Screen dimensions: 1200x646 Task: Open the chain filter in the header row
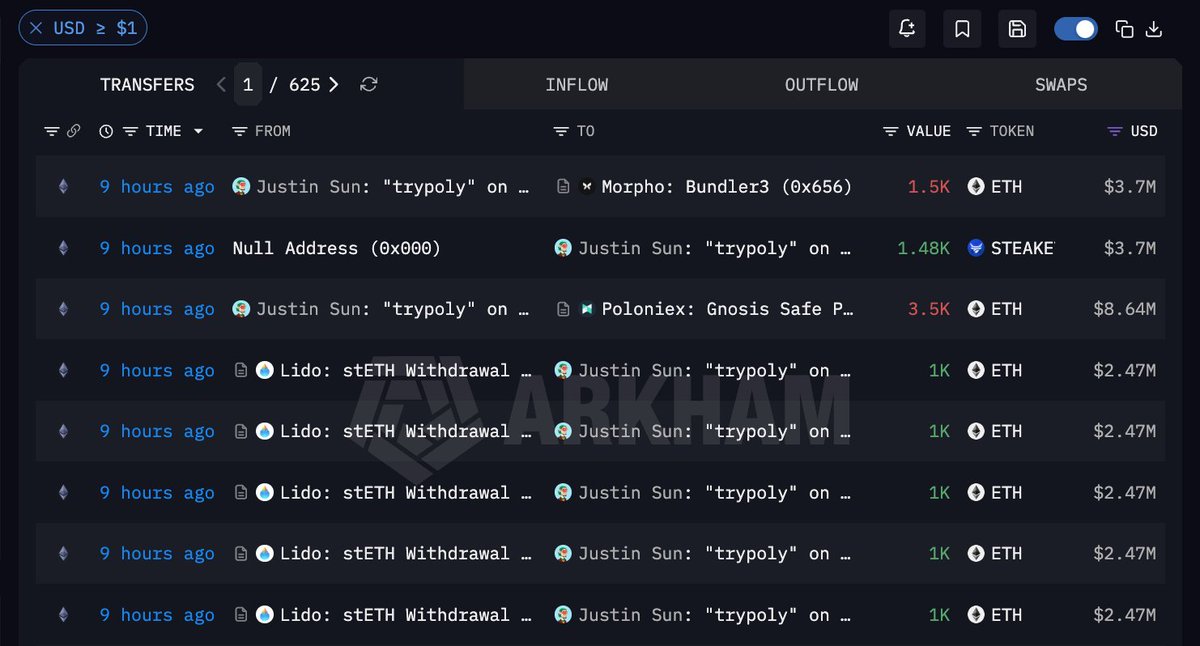point(52,131)
